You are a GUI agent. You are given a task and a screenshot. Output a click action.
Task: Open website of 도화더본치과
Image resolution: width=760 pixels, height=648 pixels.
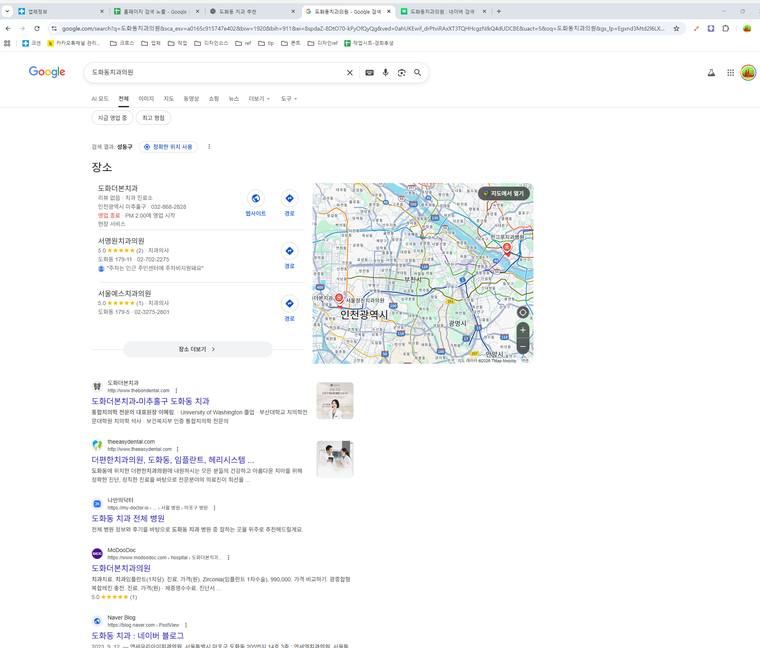(x=255, y=204)
